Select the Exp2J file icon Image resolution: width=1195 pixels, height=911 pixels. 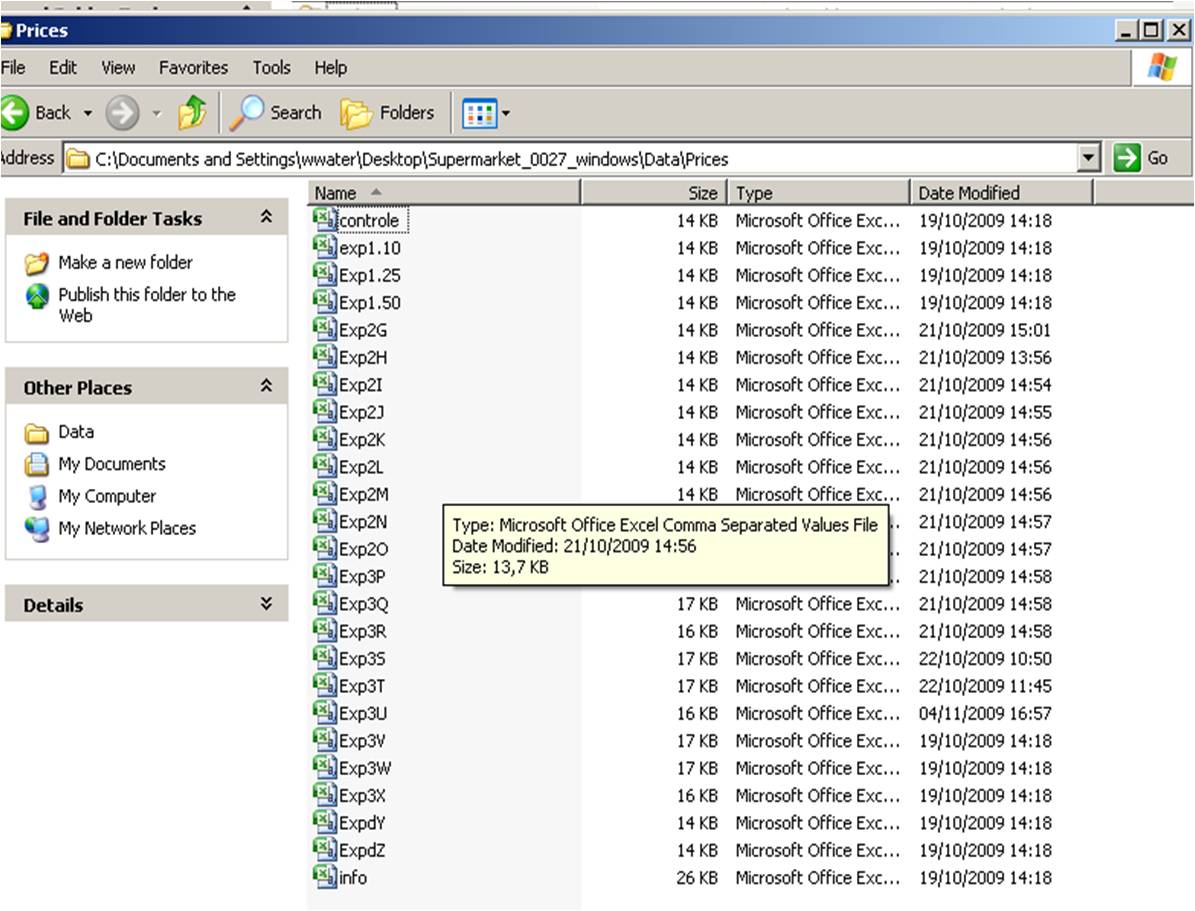pos(325,412)
